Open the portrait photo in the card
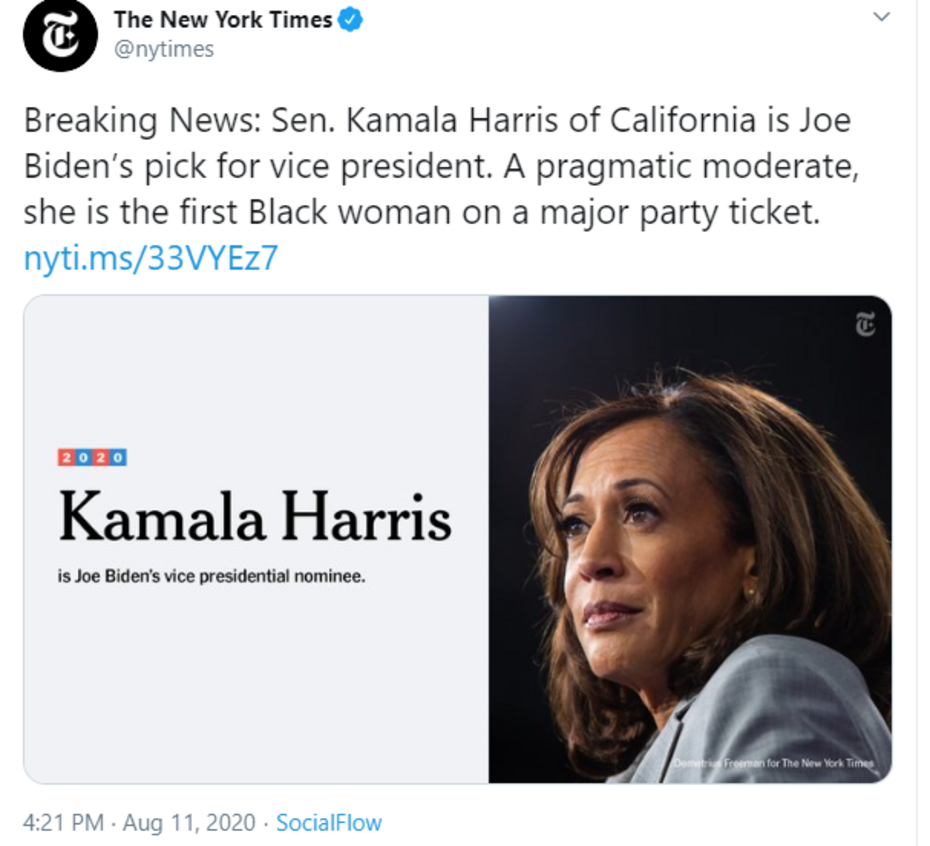This screenshot has width=930, height=846. 690,540
